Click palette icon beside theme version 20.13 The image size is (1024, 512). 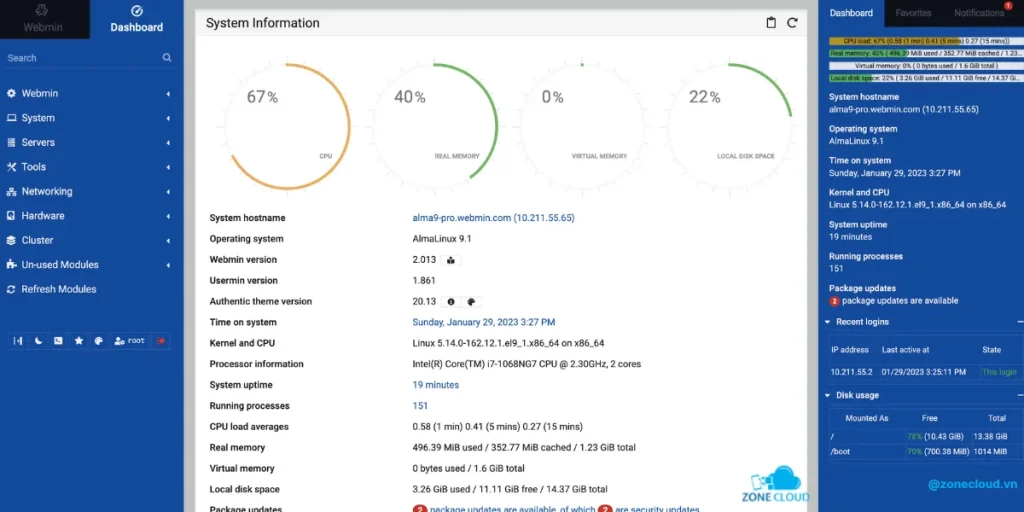click(471, 302)
